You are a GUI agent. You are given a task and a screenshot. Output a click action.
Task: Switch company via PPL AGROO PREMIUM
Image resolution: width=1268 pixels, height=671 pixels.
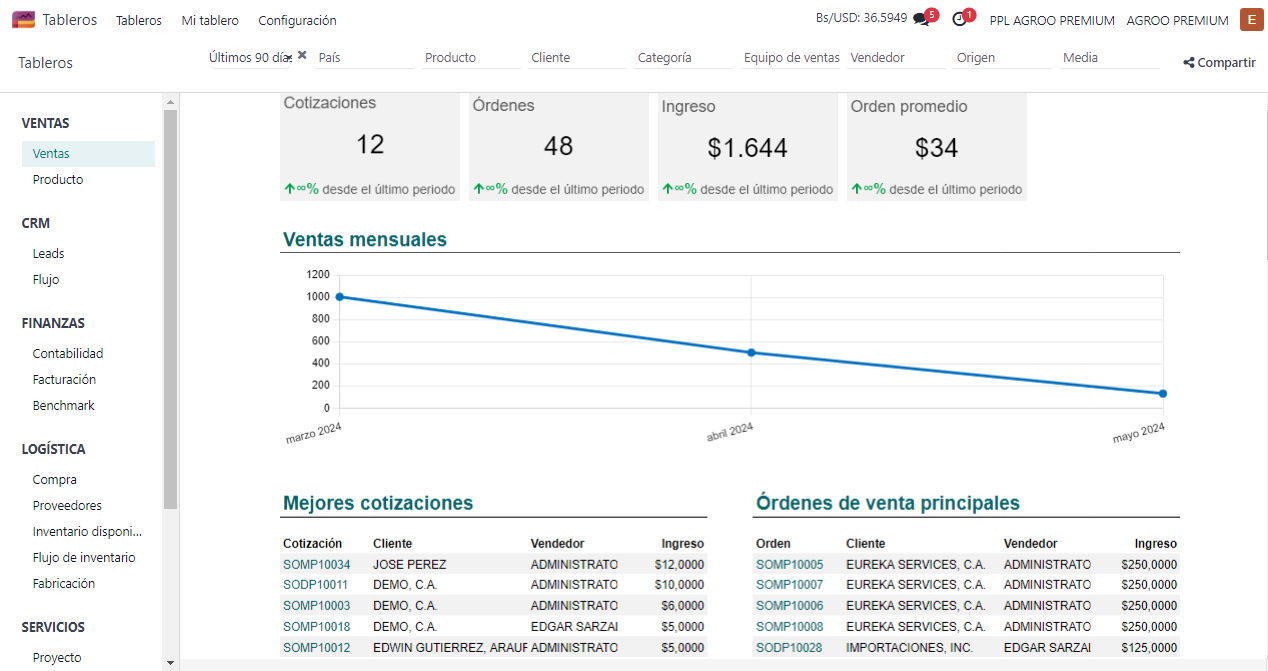click(1052, 20)
